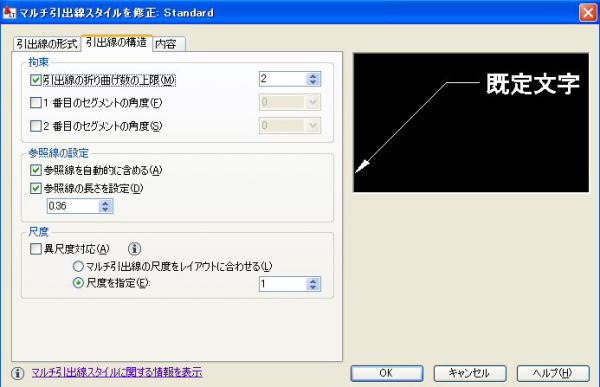Click the OK button
Screen dimensions: 600x387
387,373
